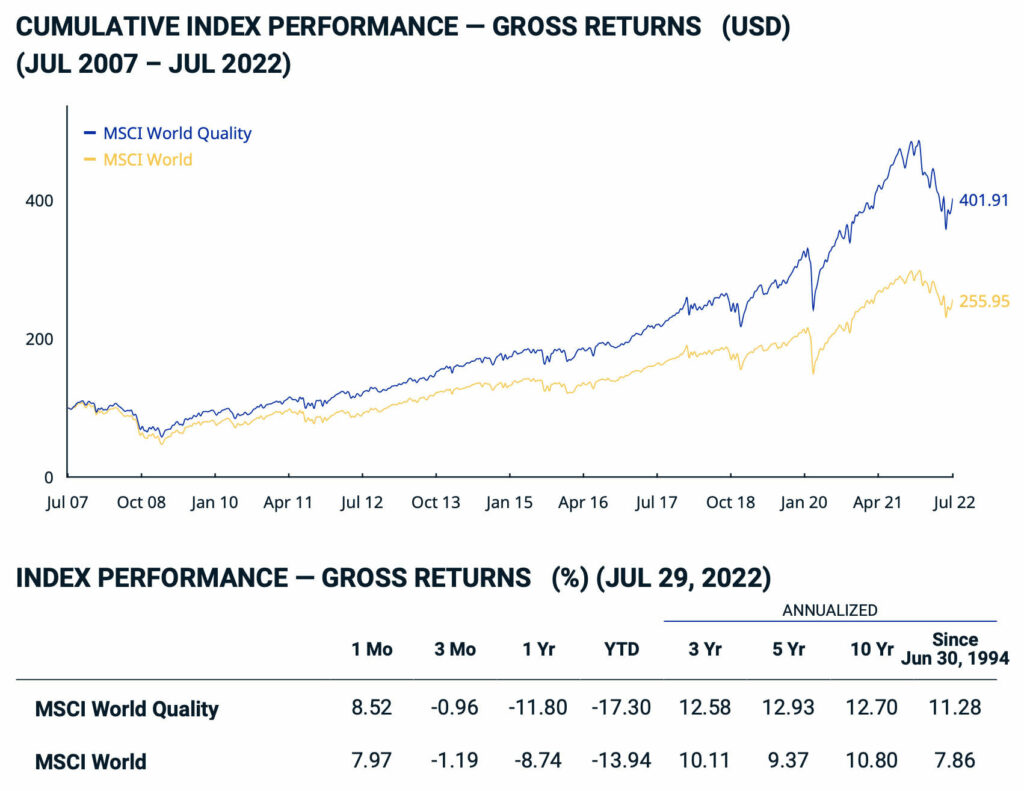
Task: Click the blue MSCI World Quality legend swatch
Action: 90,133
